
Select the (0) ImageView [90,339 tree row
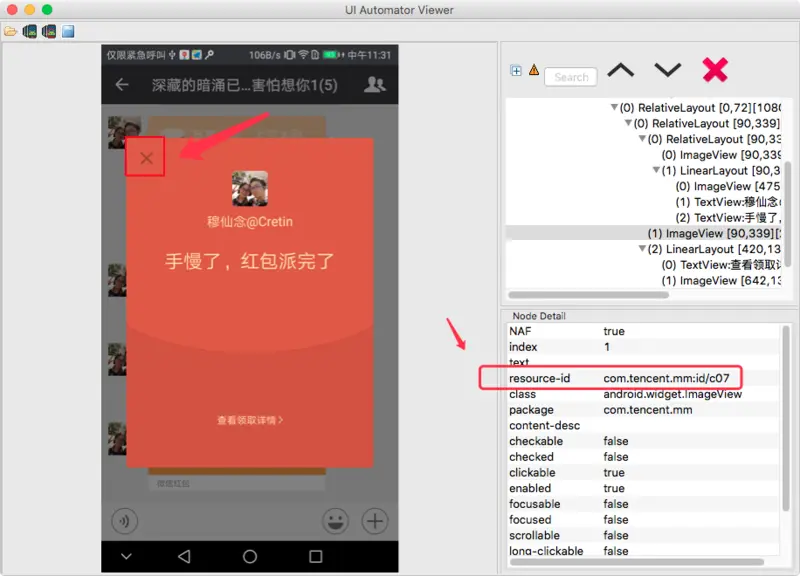click(721, 155)
